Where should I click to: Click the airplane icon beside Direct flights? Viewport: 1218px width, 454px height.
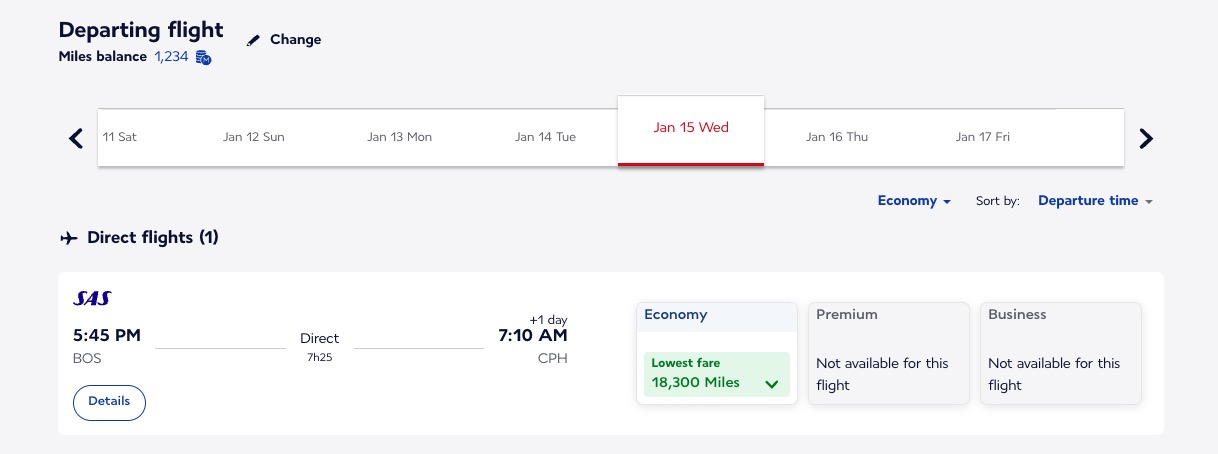tap(69, 238)
